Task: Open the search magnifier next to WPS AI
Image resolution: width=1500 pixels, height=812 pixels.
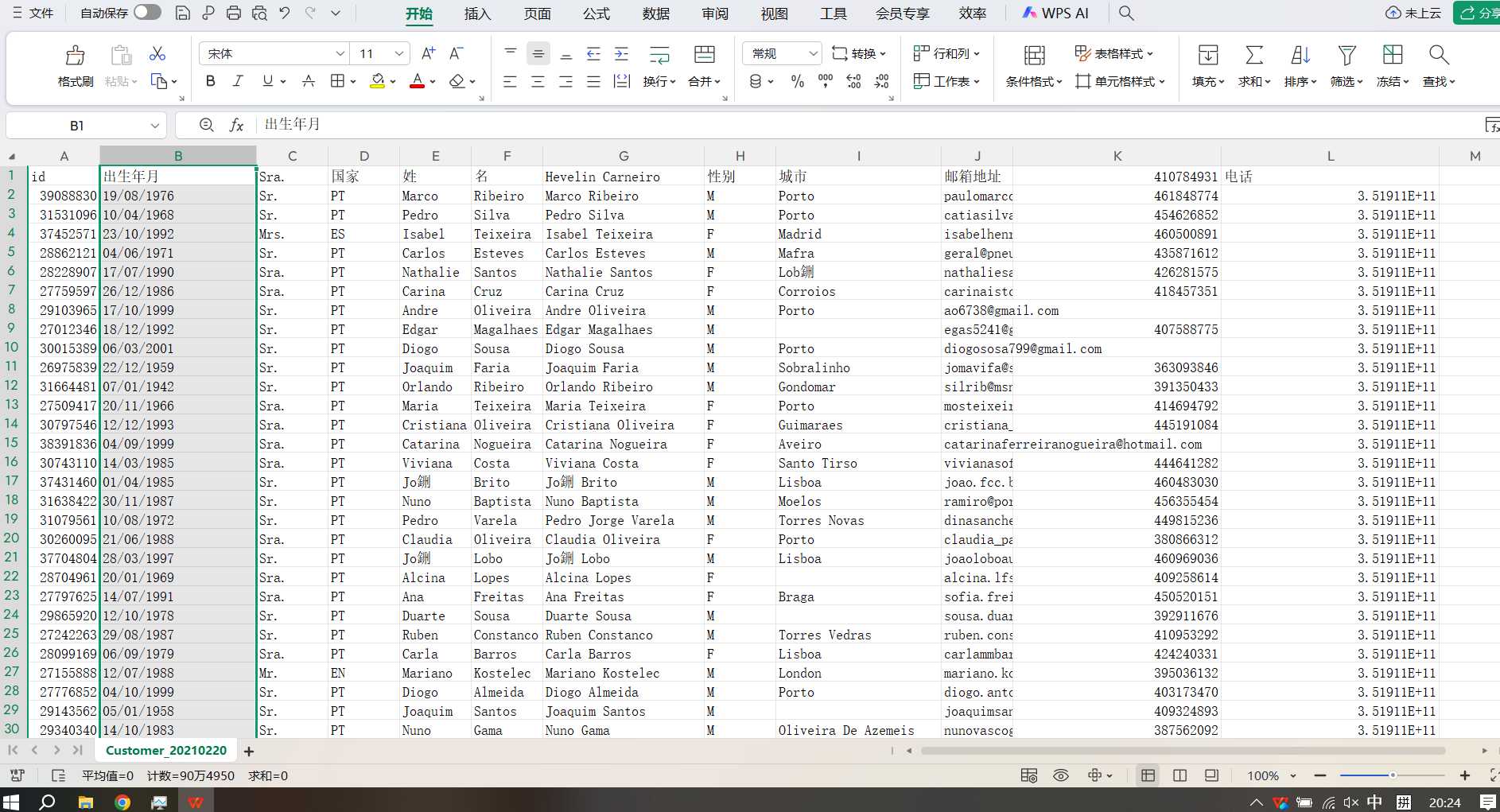Action: tap(1126, 13)
